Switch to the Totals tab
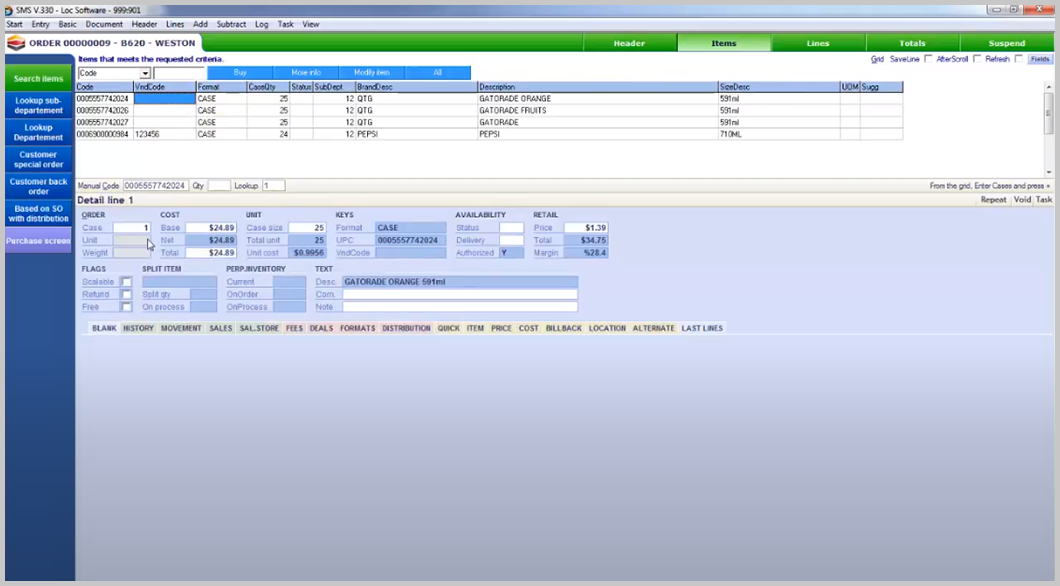This screenshot has width=1060, height=586. click(x=913, y=43)
